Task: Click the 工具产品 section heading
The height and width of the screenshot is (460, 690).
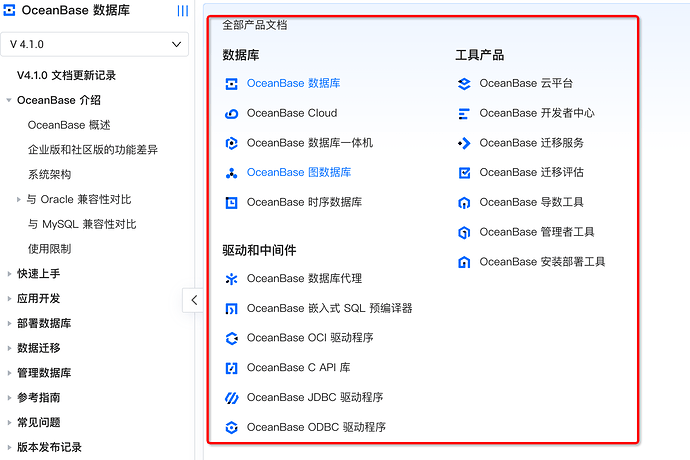Action: click(x=480, y=55)
